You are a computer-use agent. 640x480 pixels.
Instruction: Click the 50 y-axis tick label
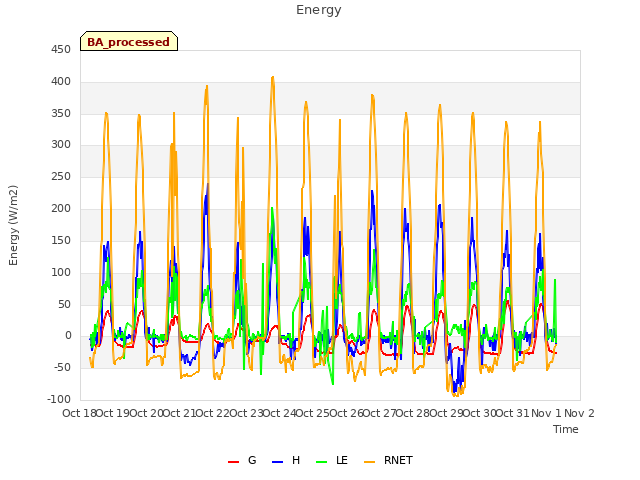click(x=64, y=304)
